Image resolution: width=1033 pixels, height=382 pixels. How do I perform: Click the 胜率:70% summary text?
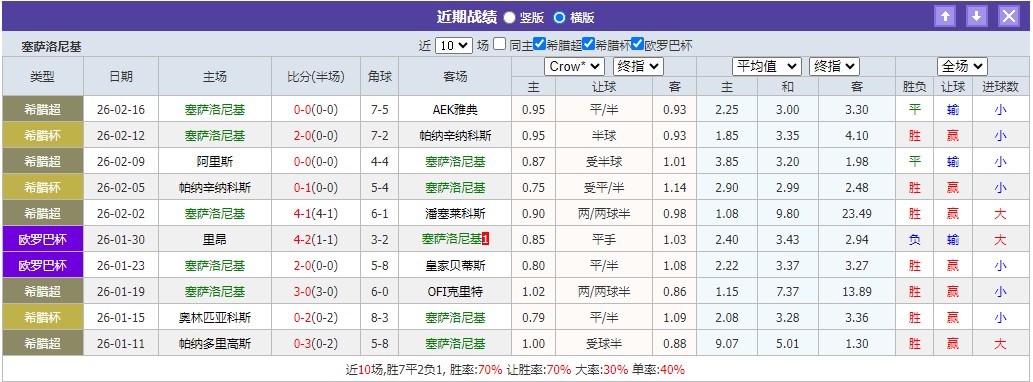pos(477,369)
